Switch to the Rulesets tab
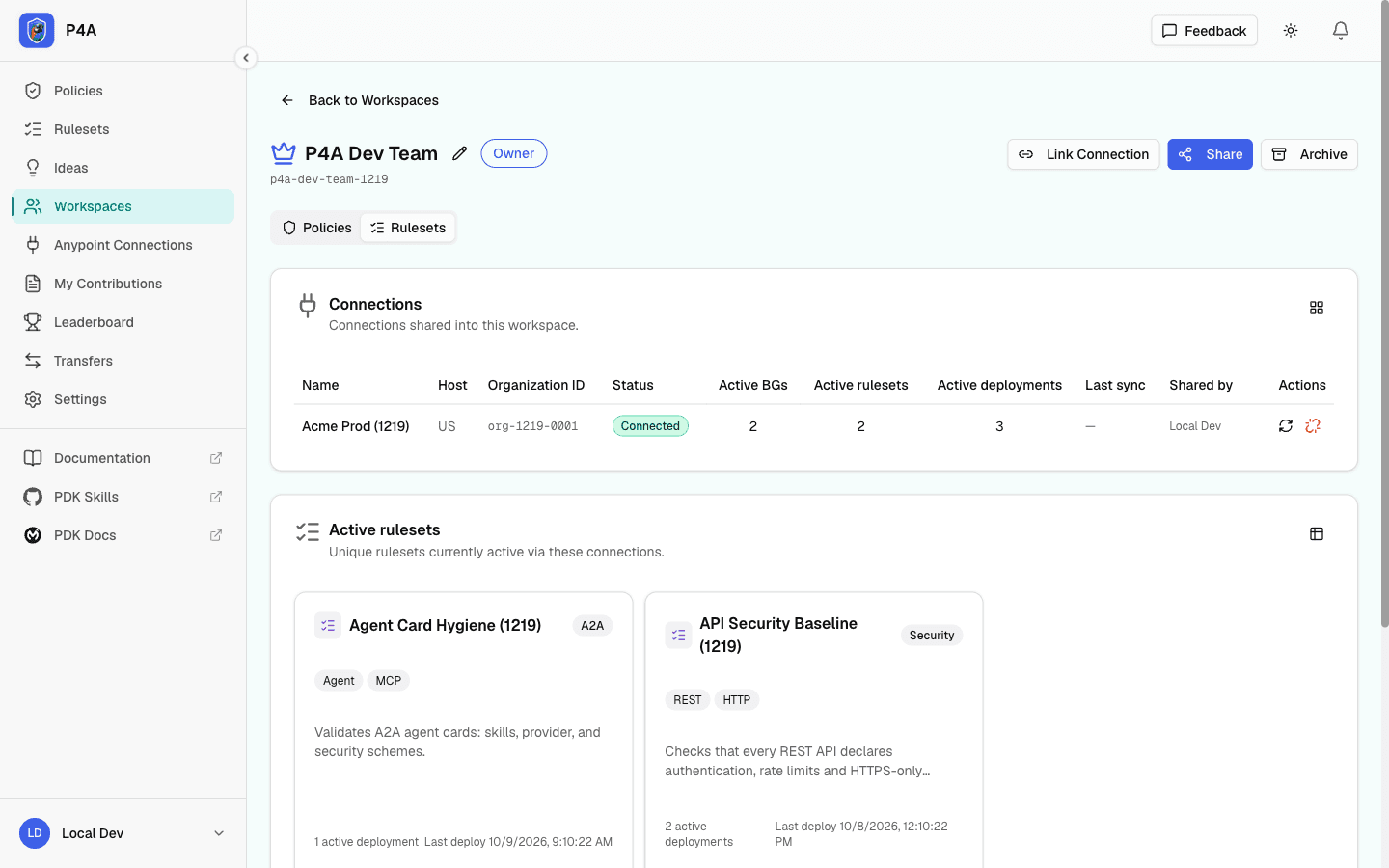Image resolution: width=1389 pixels, height=868 pixels. [x=408, y=228]
